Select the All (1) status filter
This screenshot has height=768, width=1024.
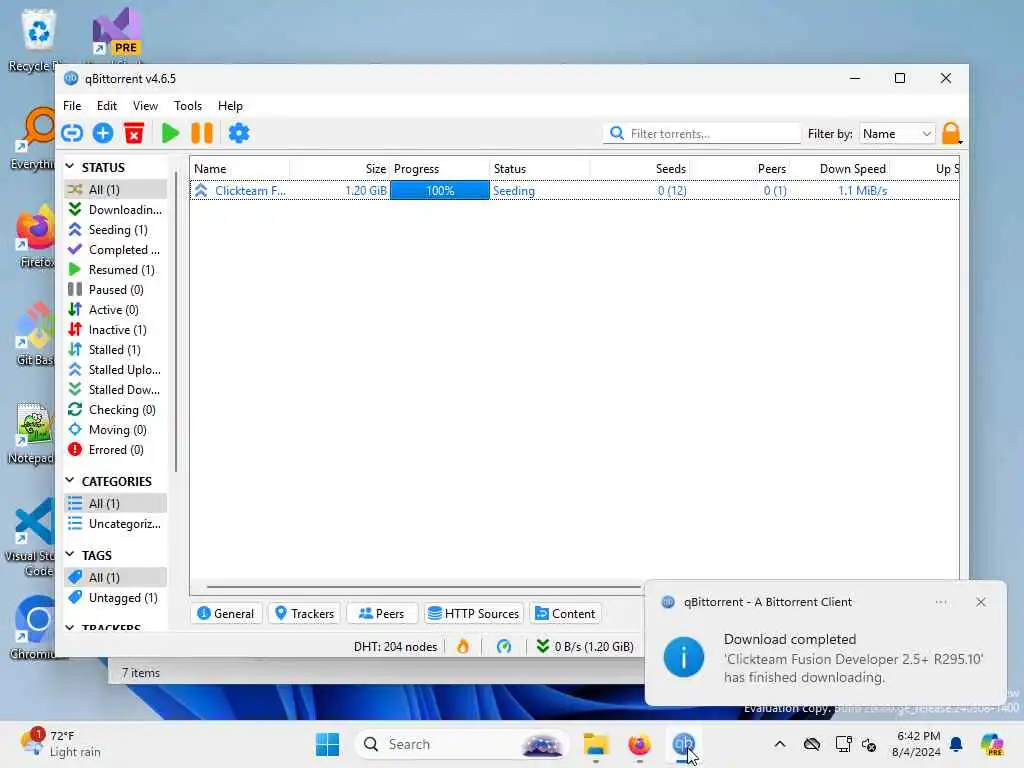116,189
